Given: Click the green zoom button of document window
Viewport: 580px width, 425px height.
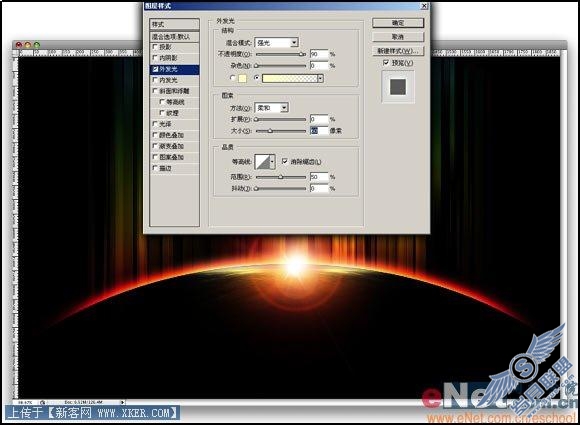Looking at the screenshot, I should coord(37,45).
